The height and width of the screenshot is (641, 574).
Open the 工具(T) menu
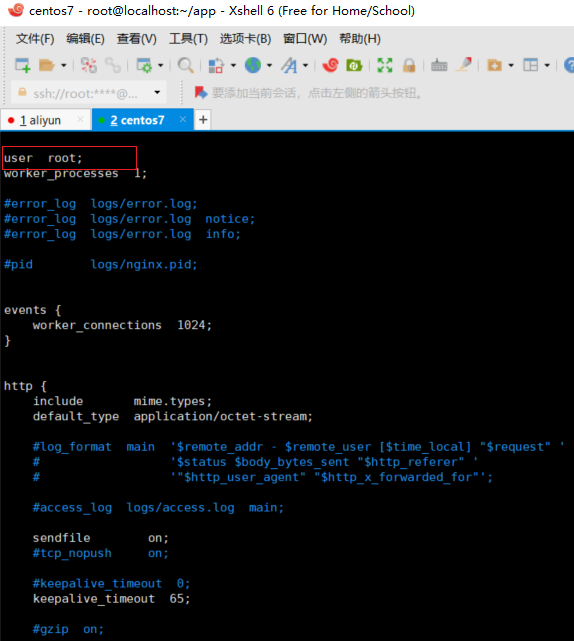point(188,39)
